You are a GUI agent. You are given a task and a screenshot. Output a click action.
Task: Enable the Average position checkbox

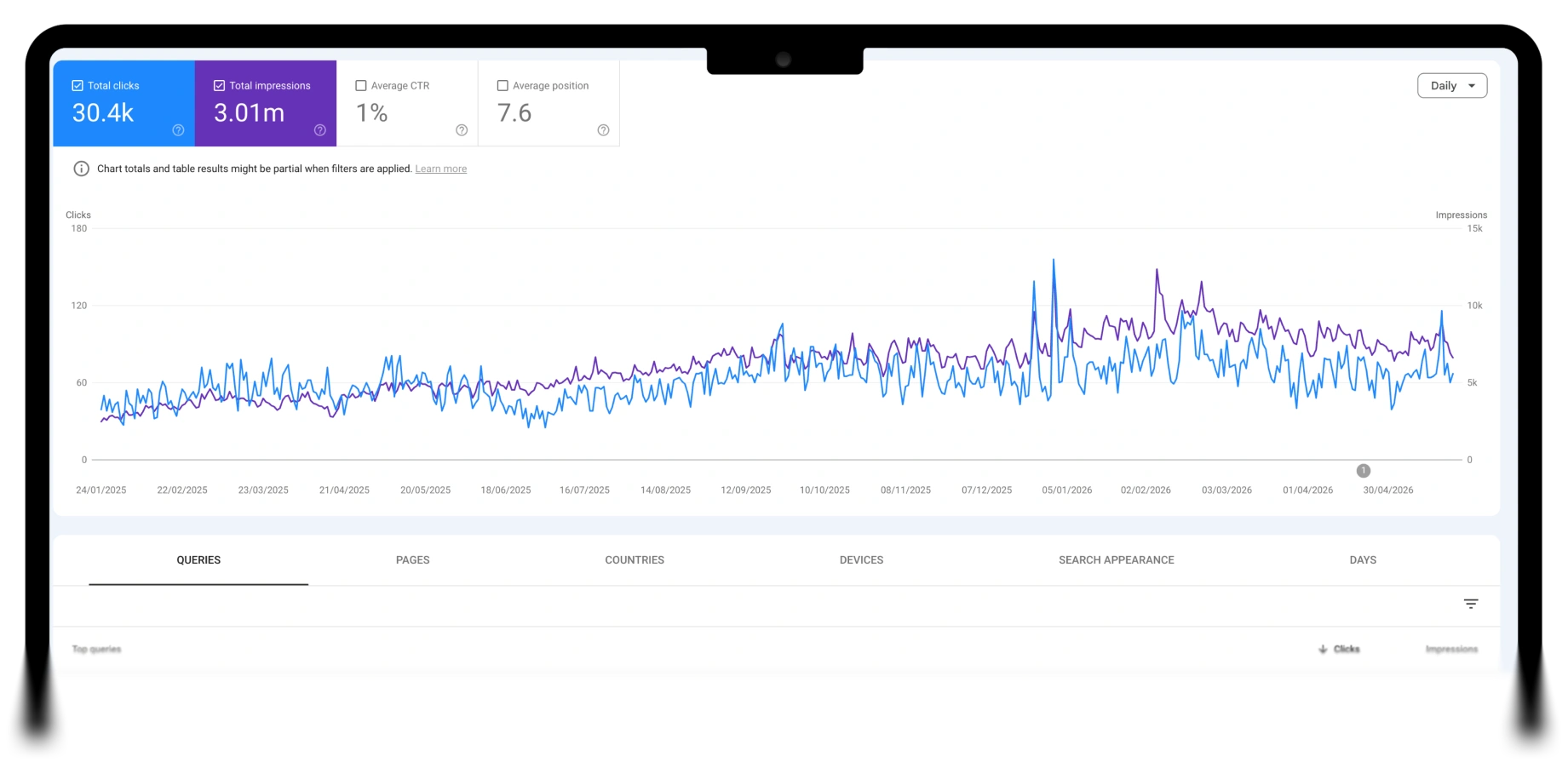coord(503,86)
